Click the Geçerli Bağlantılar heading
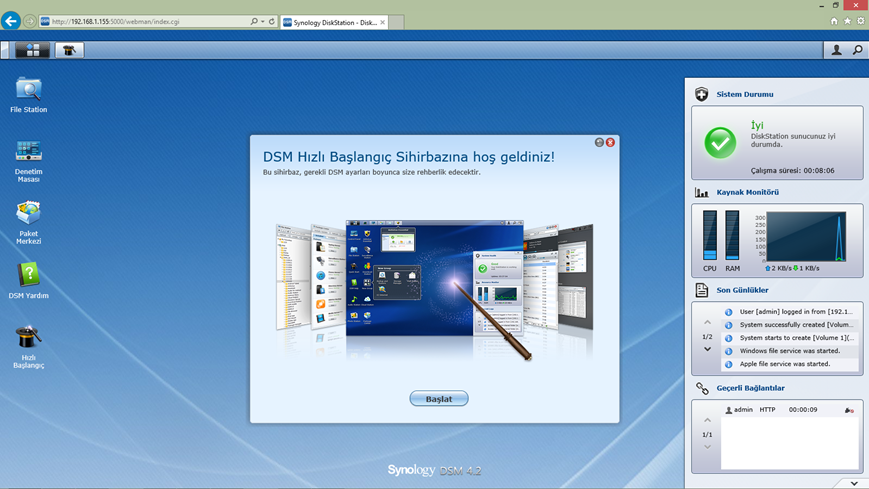Image resolution: width=869 pixels, height=489 pixels. point(750,388)
